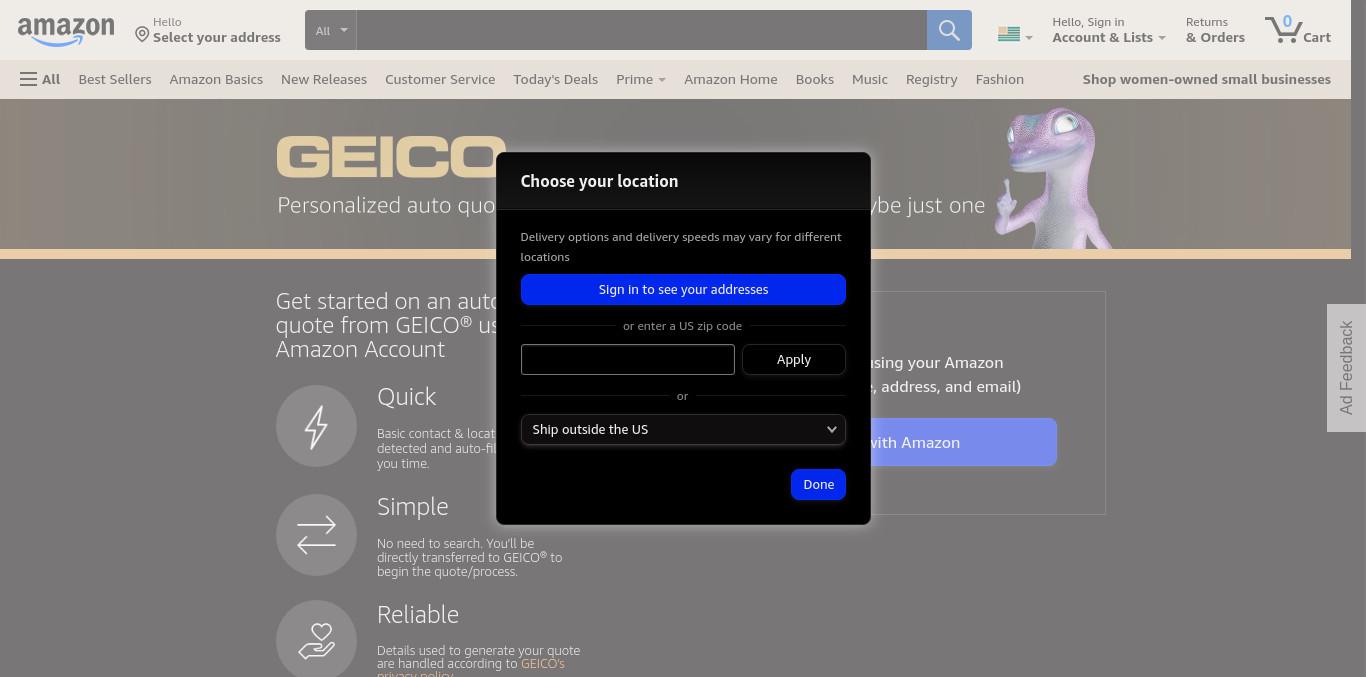
Task: Open Customer Service page
Action: [x=440, y=79]
